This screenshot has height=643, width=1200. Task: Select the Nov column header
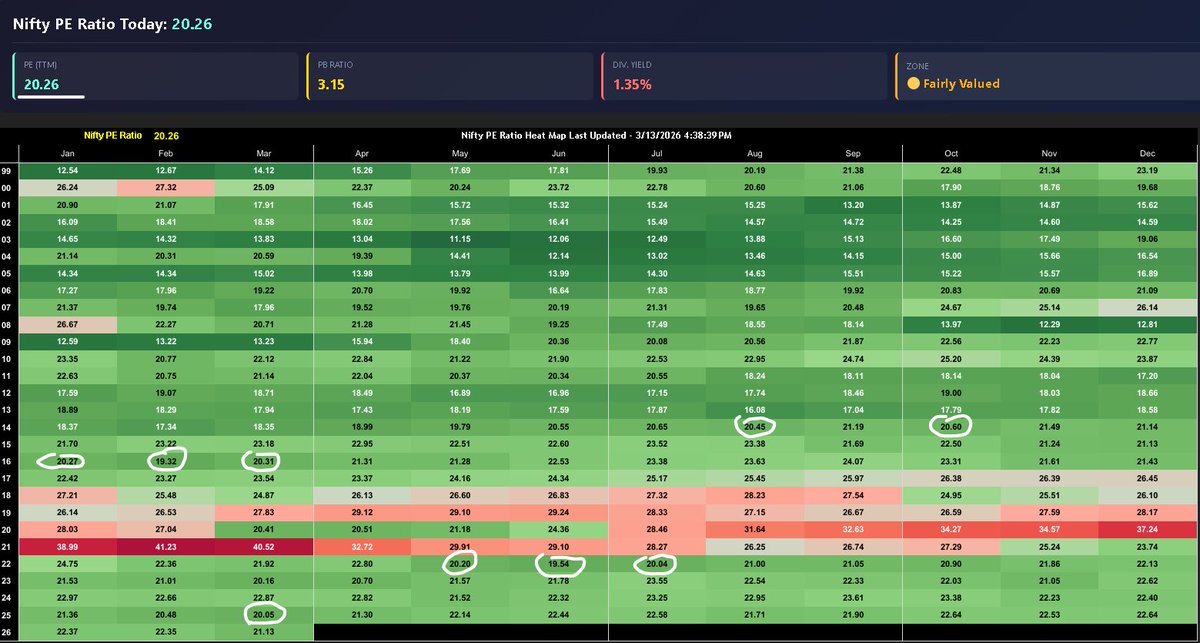[x=1049, y=153]
